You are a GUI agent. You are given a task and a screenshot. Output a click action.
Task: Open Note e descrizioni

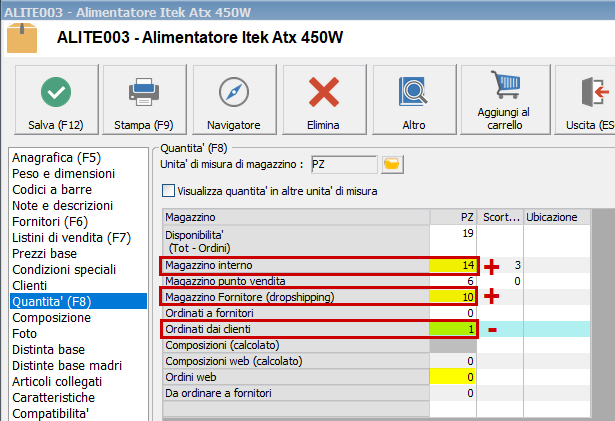tap(62, 206)
